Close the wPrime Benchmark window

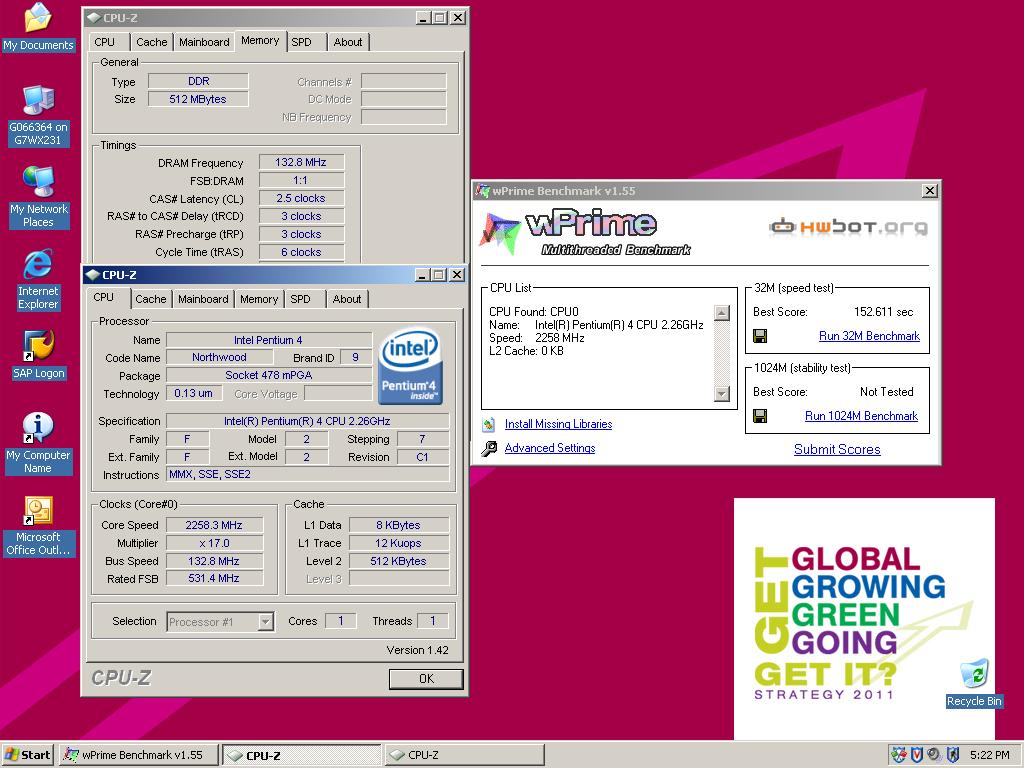tap(930, 191)
